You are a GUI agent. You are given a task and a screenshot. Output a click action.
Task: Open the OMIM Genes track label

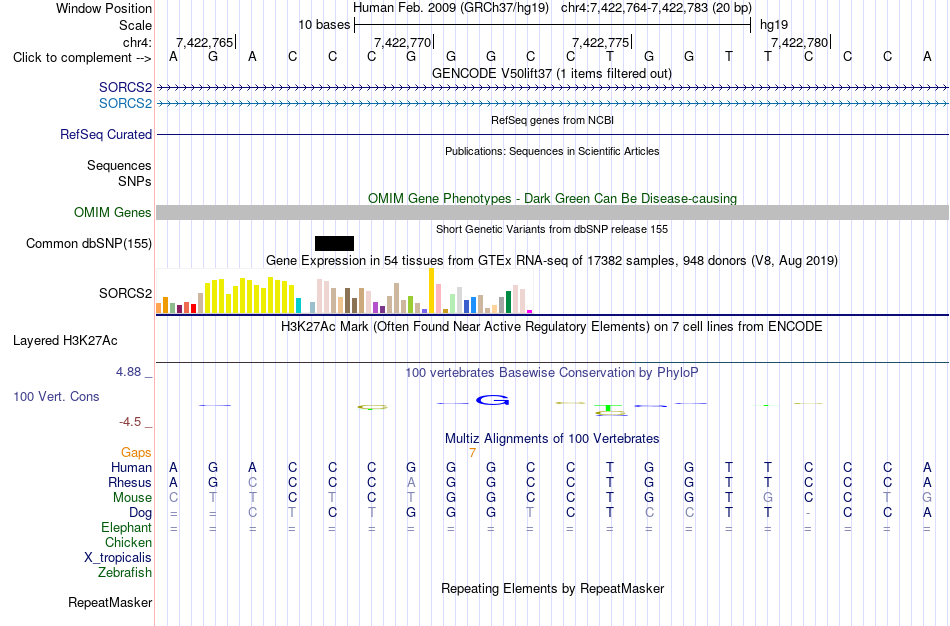pyautogui.click(x=113, y=213)
